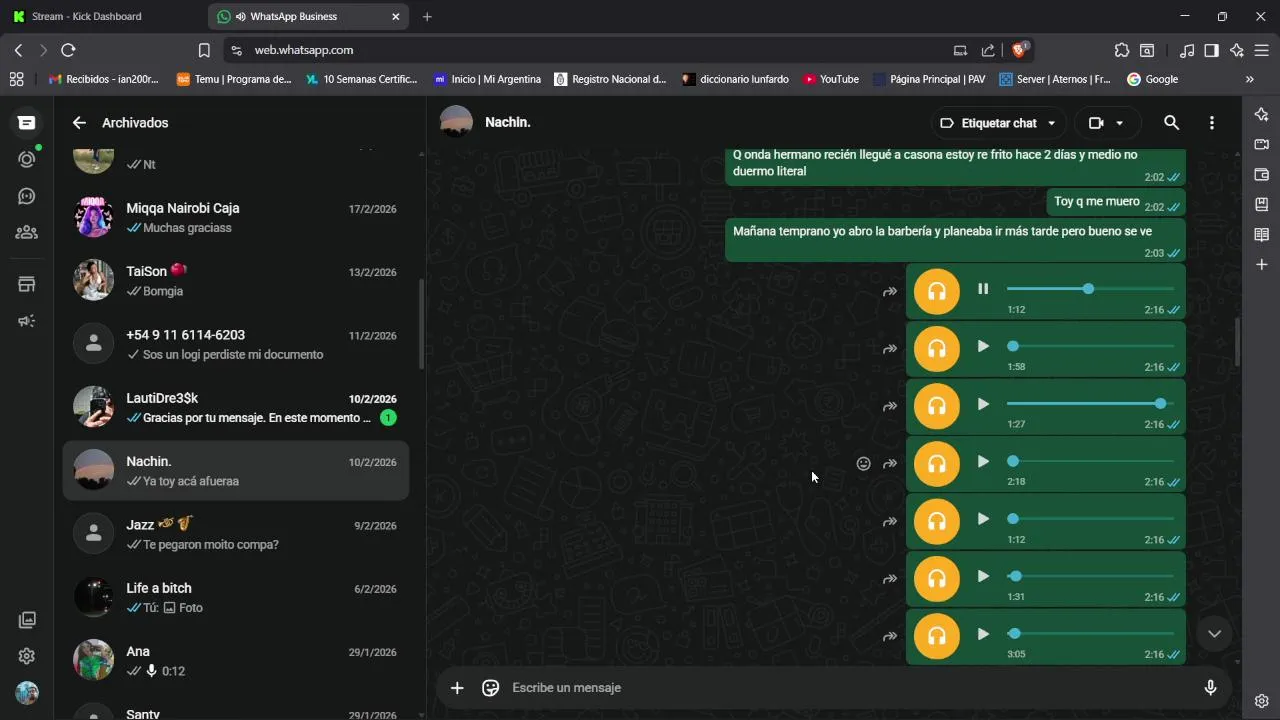
Task: Open Miqqa Nairobi Caja chat
Action: (236, 217)
